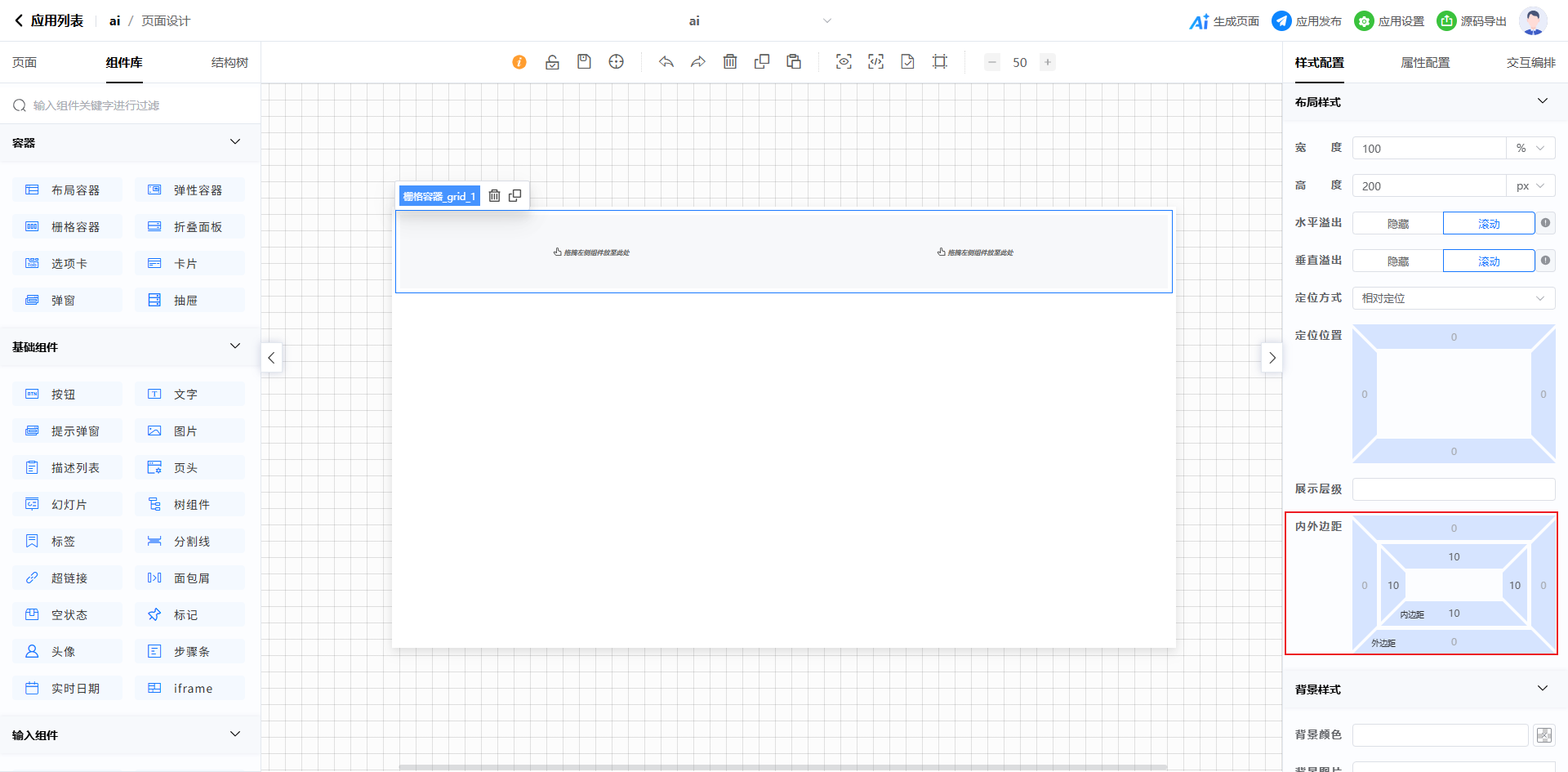The width and height of the screenshot is (1568, 772).
Task: Switch to the 结构树 tab
Action: point(229,63)
